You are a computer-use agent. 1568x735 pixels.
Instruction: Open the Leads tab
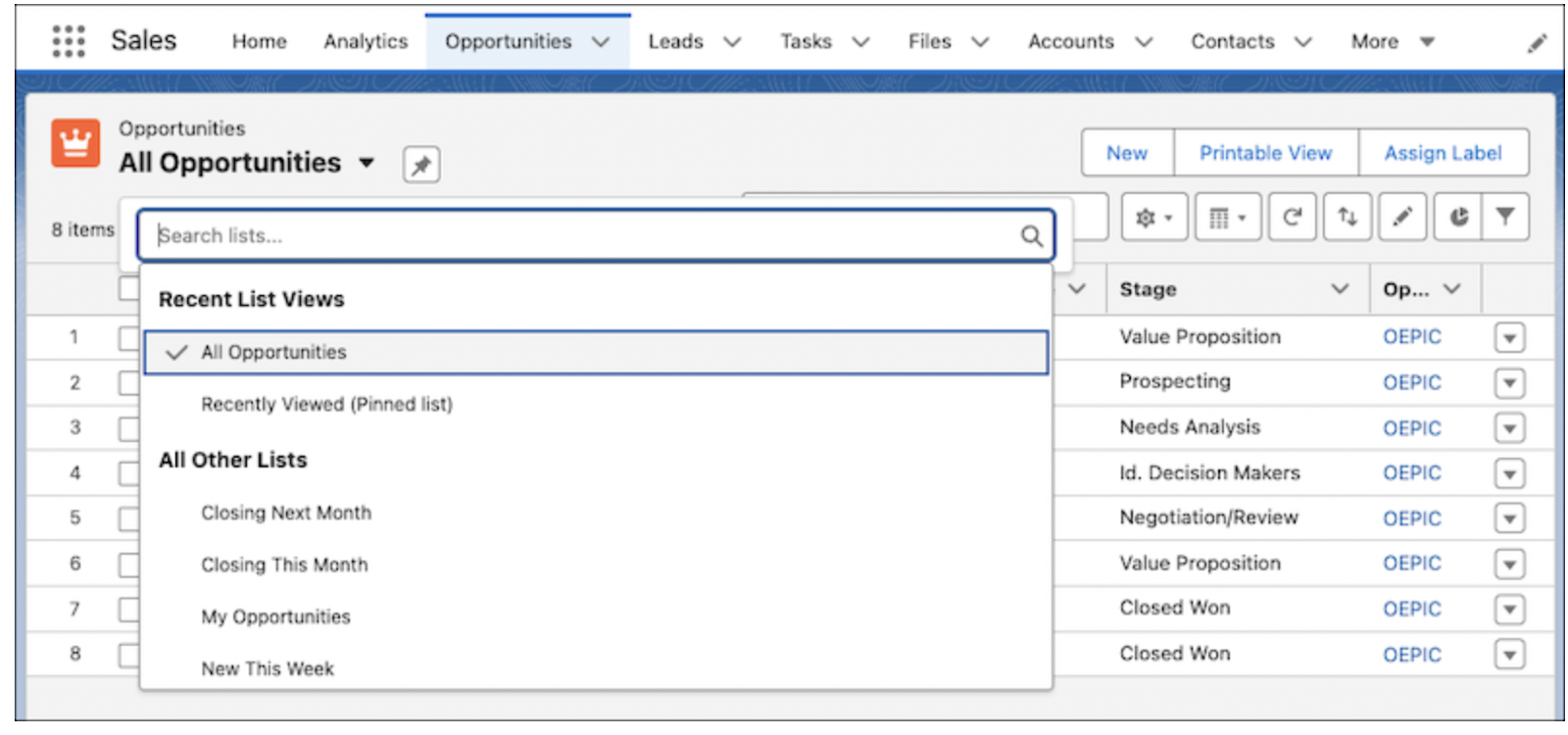coord(675,42)
